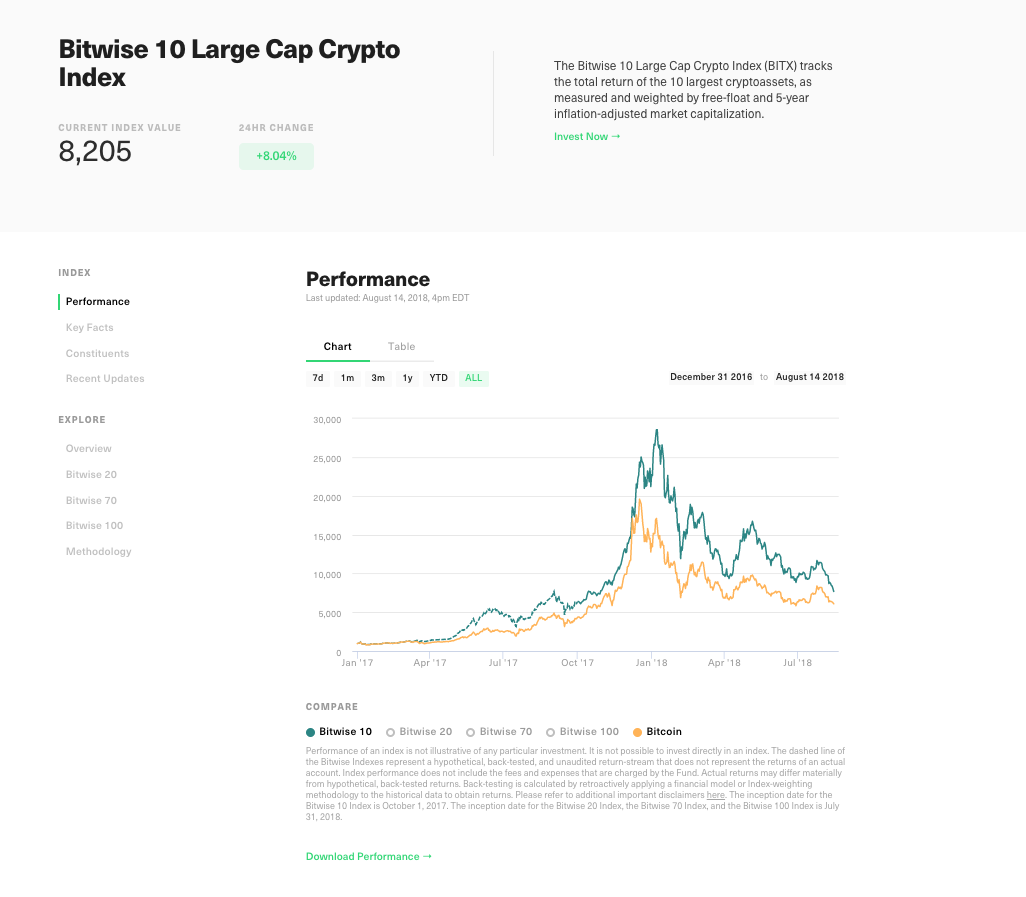The width and height of the screenshot is (1026, 897).
Task: Toggle the Bitwise 10 series visibility
Action: click(x=338, y=731)
